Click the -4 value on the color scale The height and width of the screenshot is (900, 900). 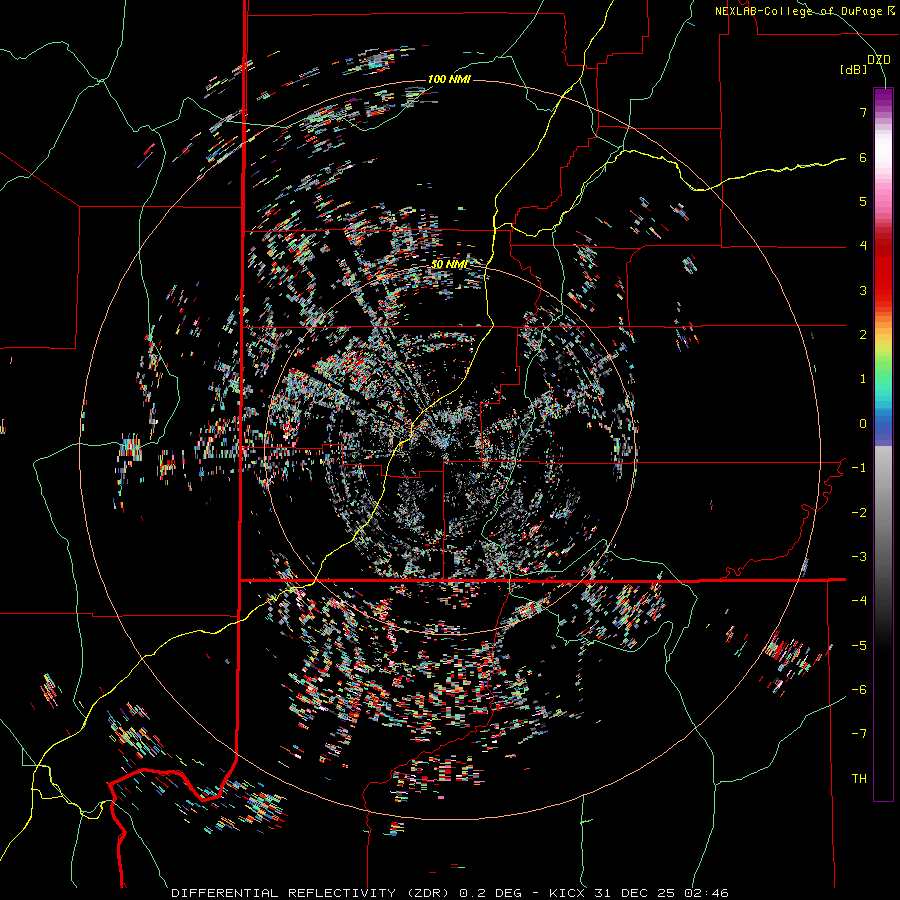[x=859, y=601]
